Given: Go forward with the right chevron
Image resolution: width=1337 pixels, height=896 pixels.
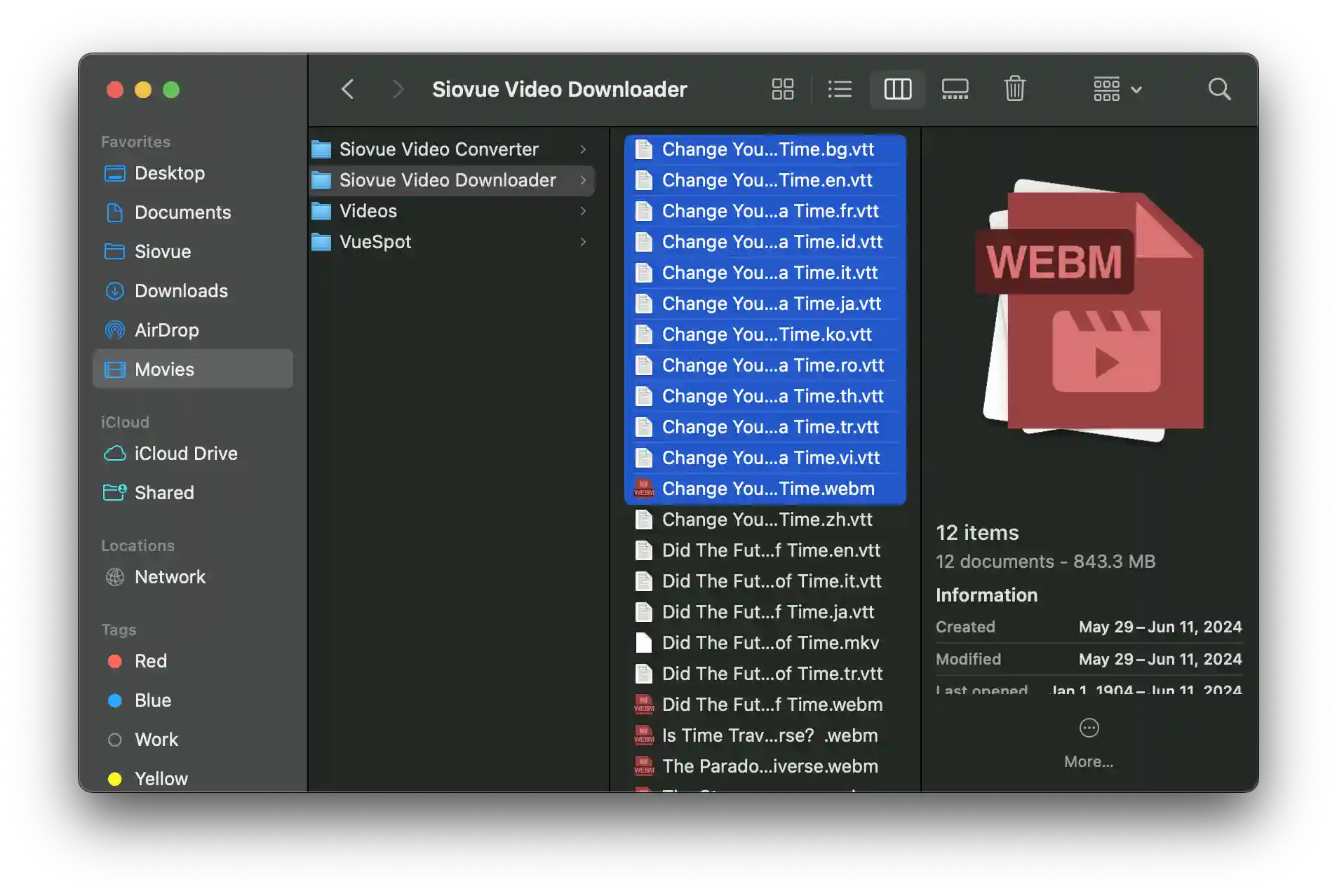Looking at the screenshot, I should click(397, 89).
